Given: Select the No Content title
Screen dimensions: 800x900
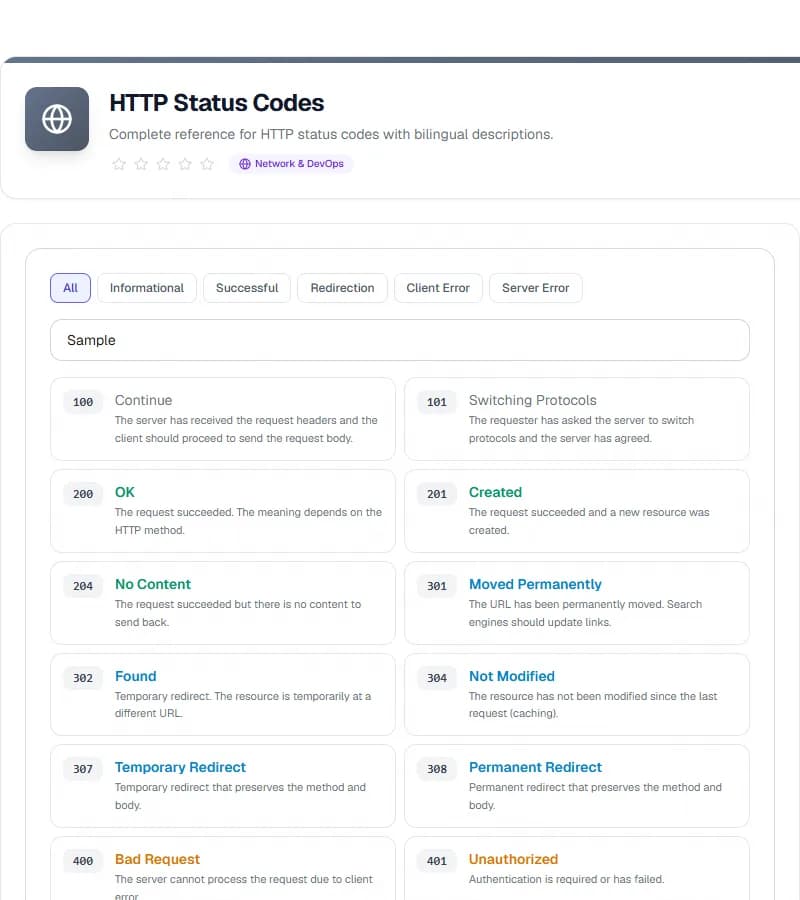Looking at the screenshot, I should [x=153, y=584].
